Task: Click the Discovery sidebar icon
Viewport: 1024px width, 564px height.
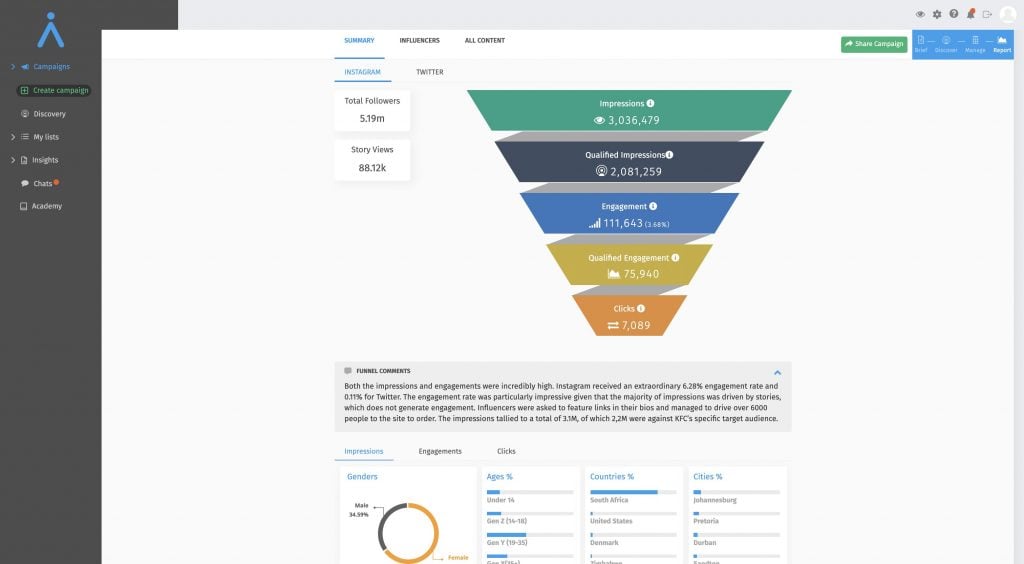Action: 25,114
